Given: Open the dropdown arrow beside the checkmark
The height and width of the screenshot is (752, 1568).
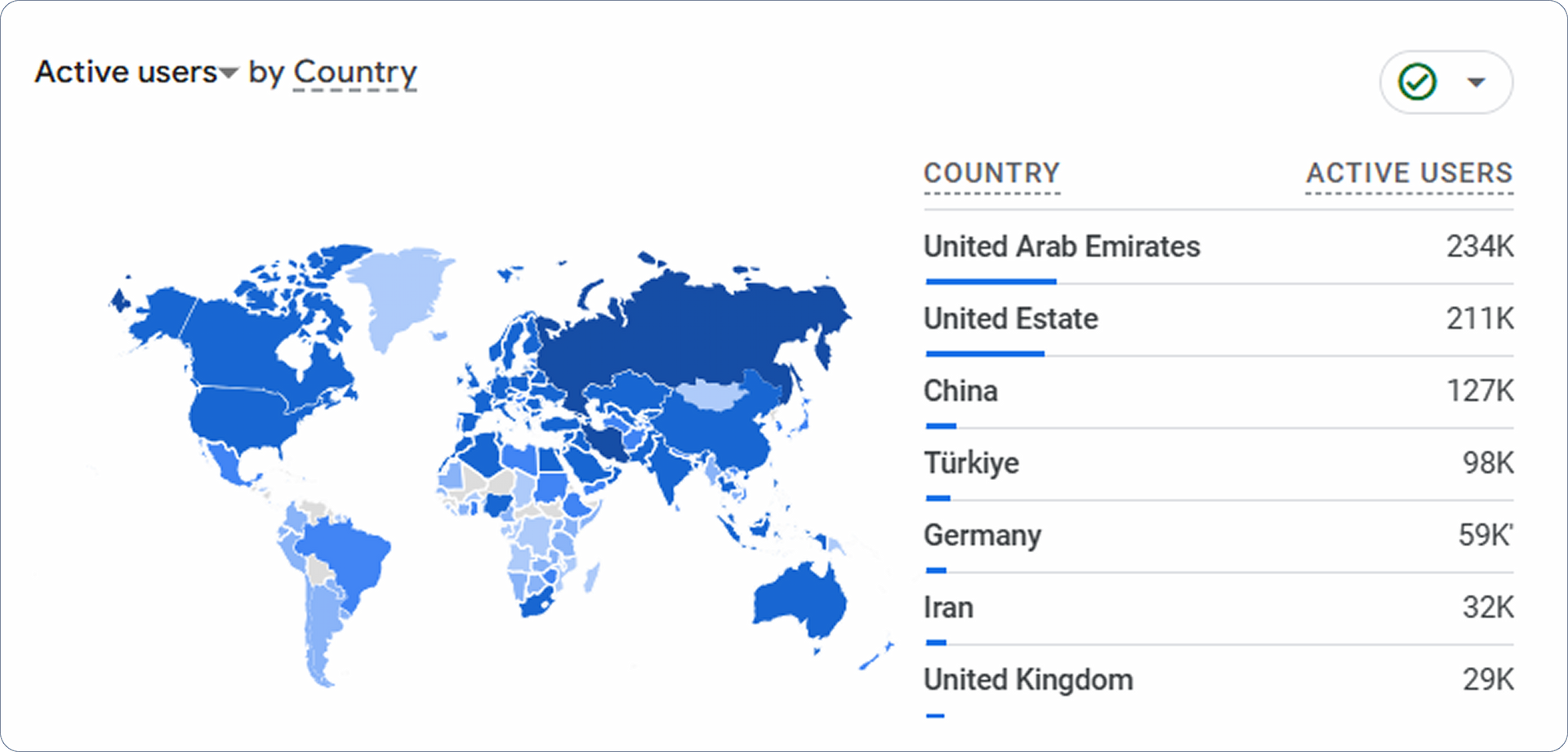Looking at the screenshot, I should point(1476,82).
